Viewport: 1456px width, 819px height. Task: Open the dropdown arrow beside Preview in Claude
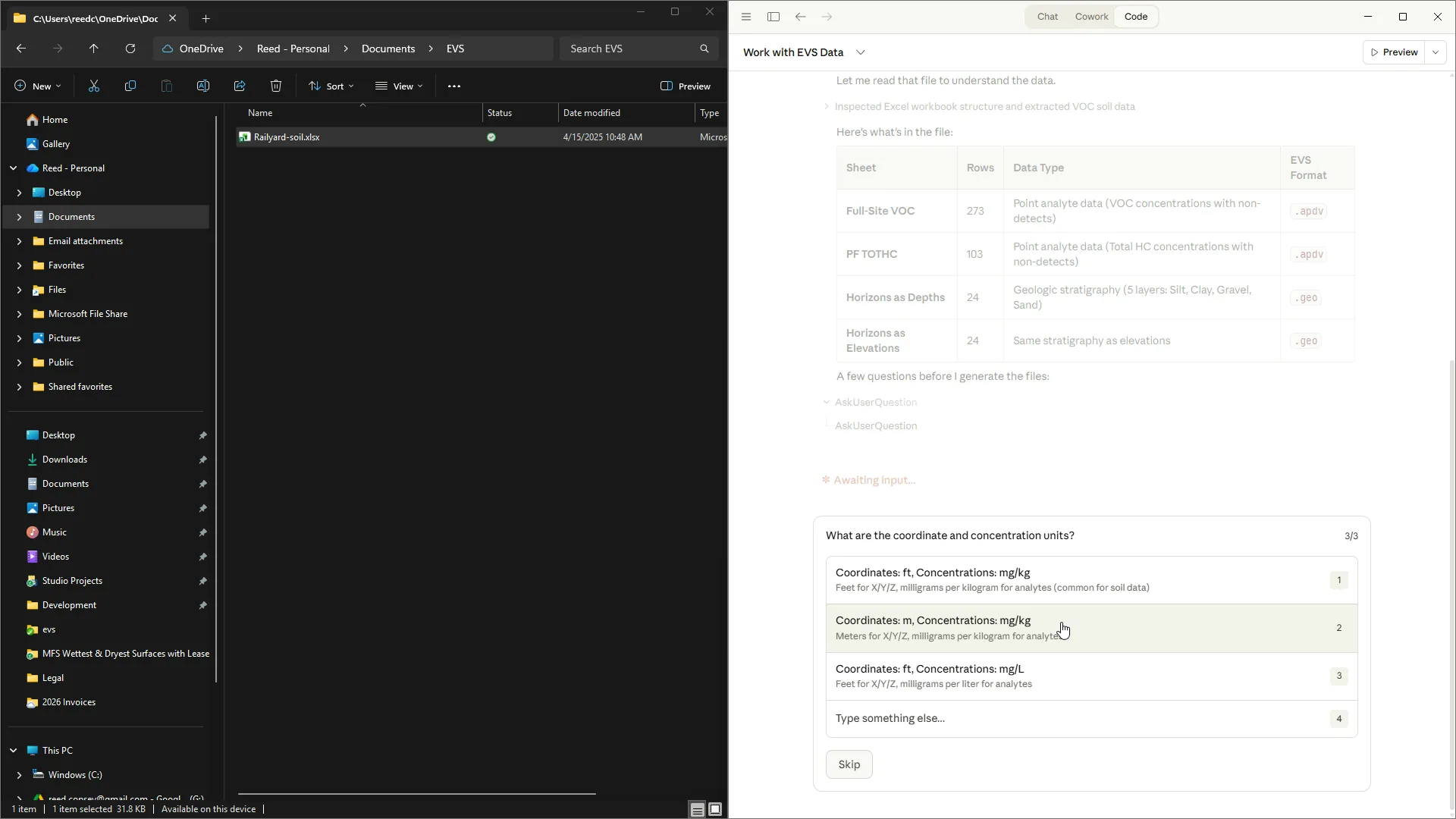coord(1436,52)
